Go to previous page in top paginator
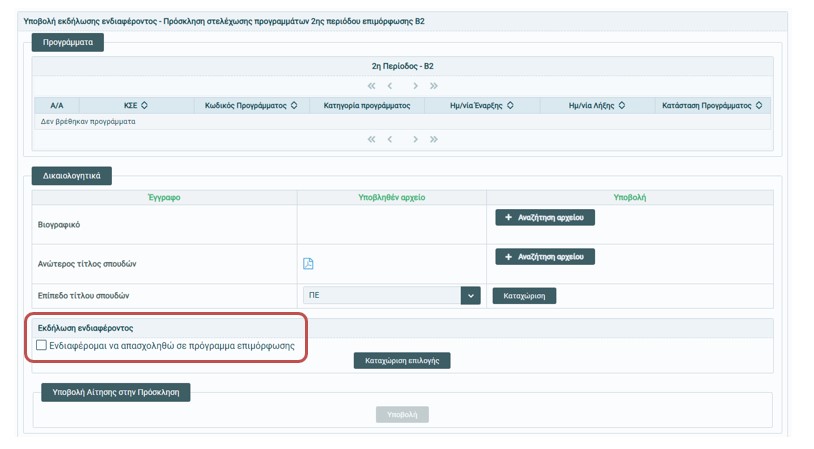 coord(390,86)
